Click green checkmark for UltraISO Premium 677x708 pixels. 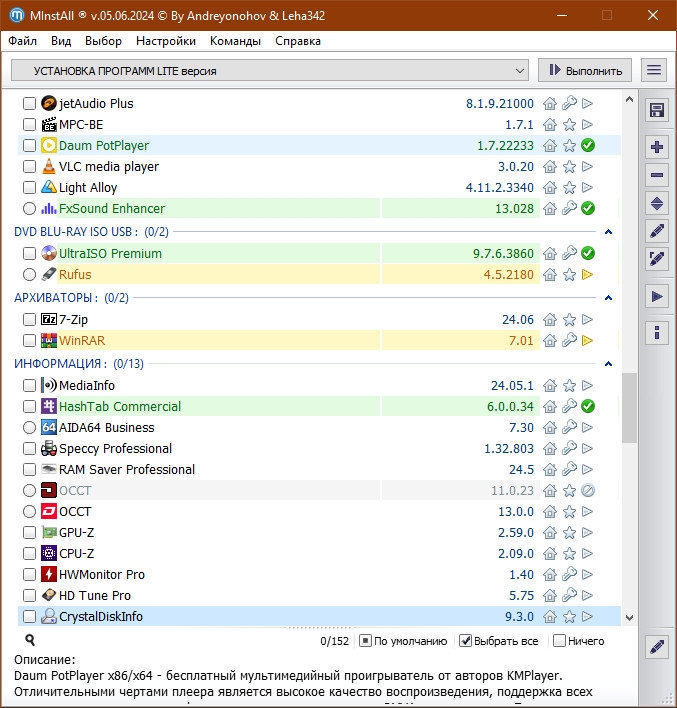pos(588,253)
